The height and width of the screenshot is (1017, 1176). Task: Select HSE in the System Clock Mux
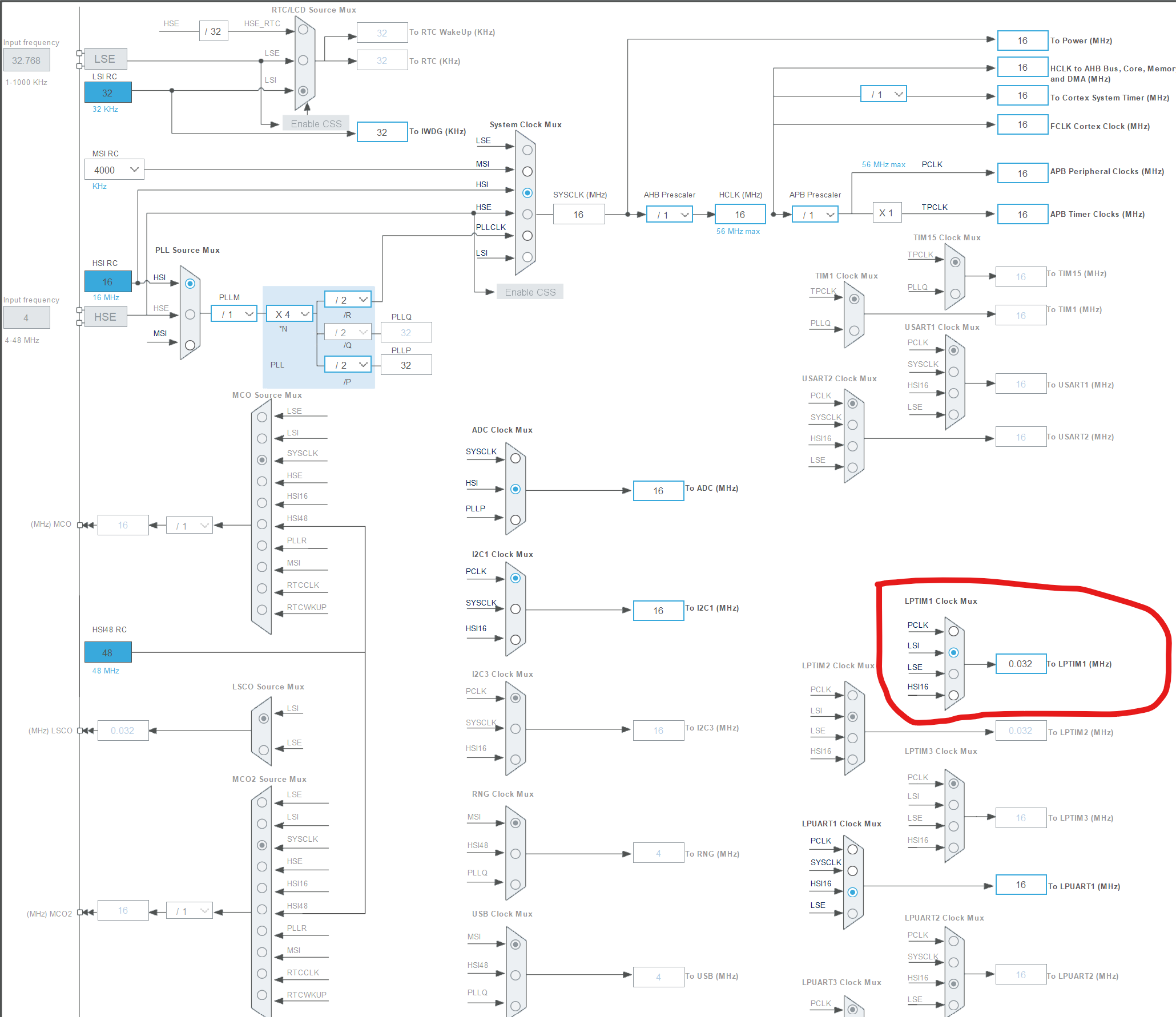[x=527, y=214]
